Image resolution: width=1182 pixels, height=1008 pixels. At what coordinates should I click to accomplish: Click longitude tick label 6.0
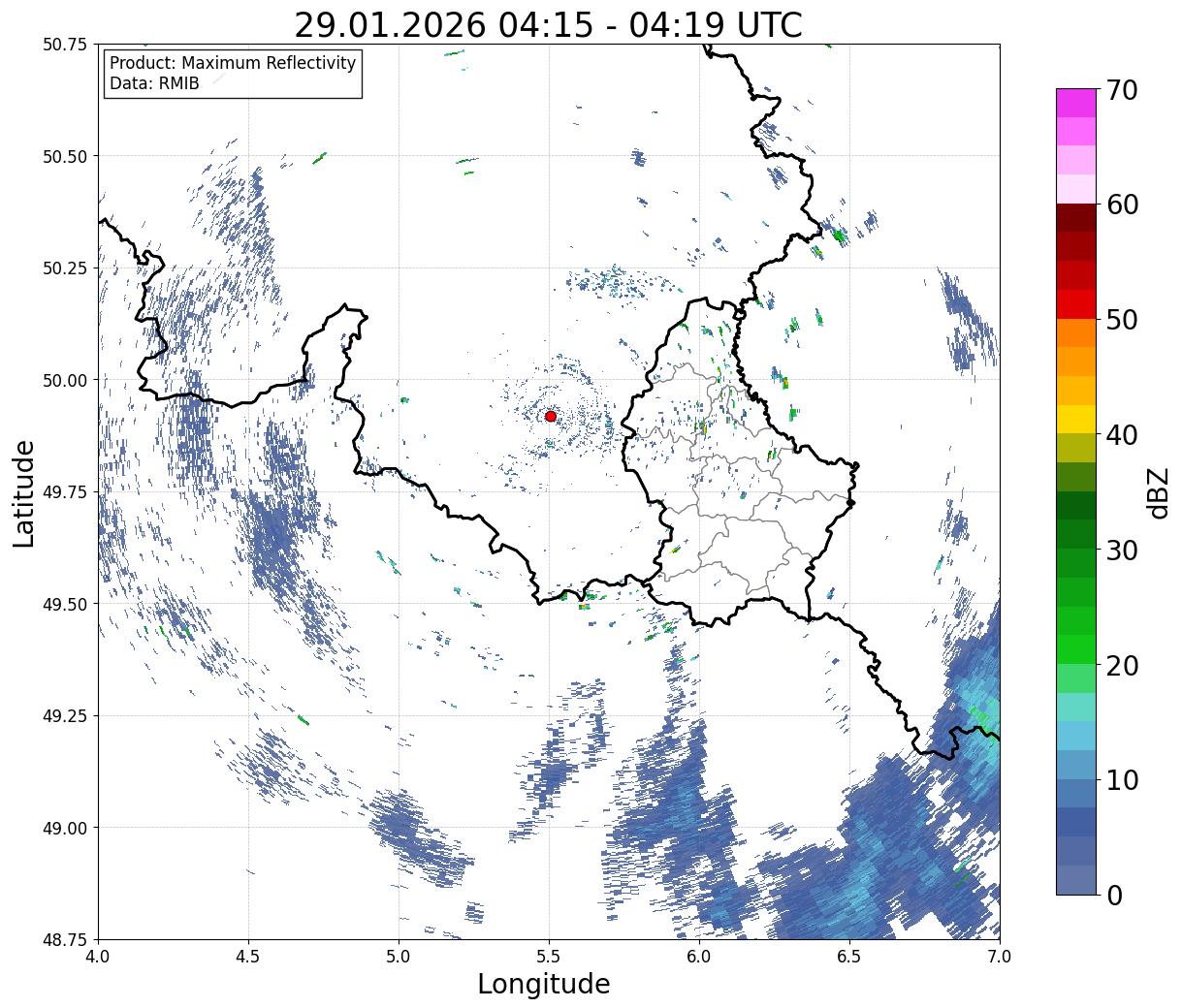[x=699, y=957]
